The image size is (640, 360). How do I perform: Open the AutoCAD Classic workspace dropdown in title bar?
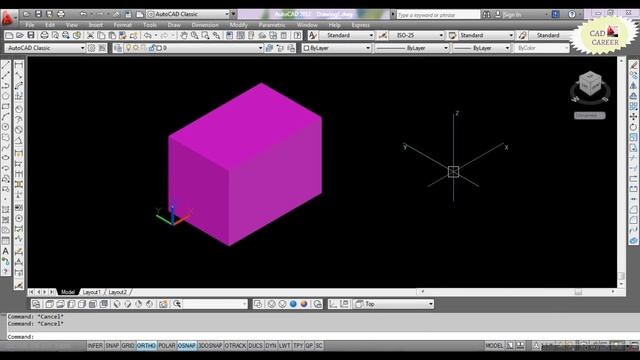coord(188,14)
